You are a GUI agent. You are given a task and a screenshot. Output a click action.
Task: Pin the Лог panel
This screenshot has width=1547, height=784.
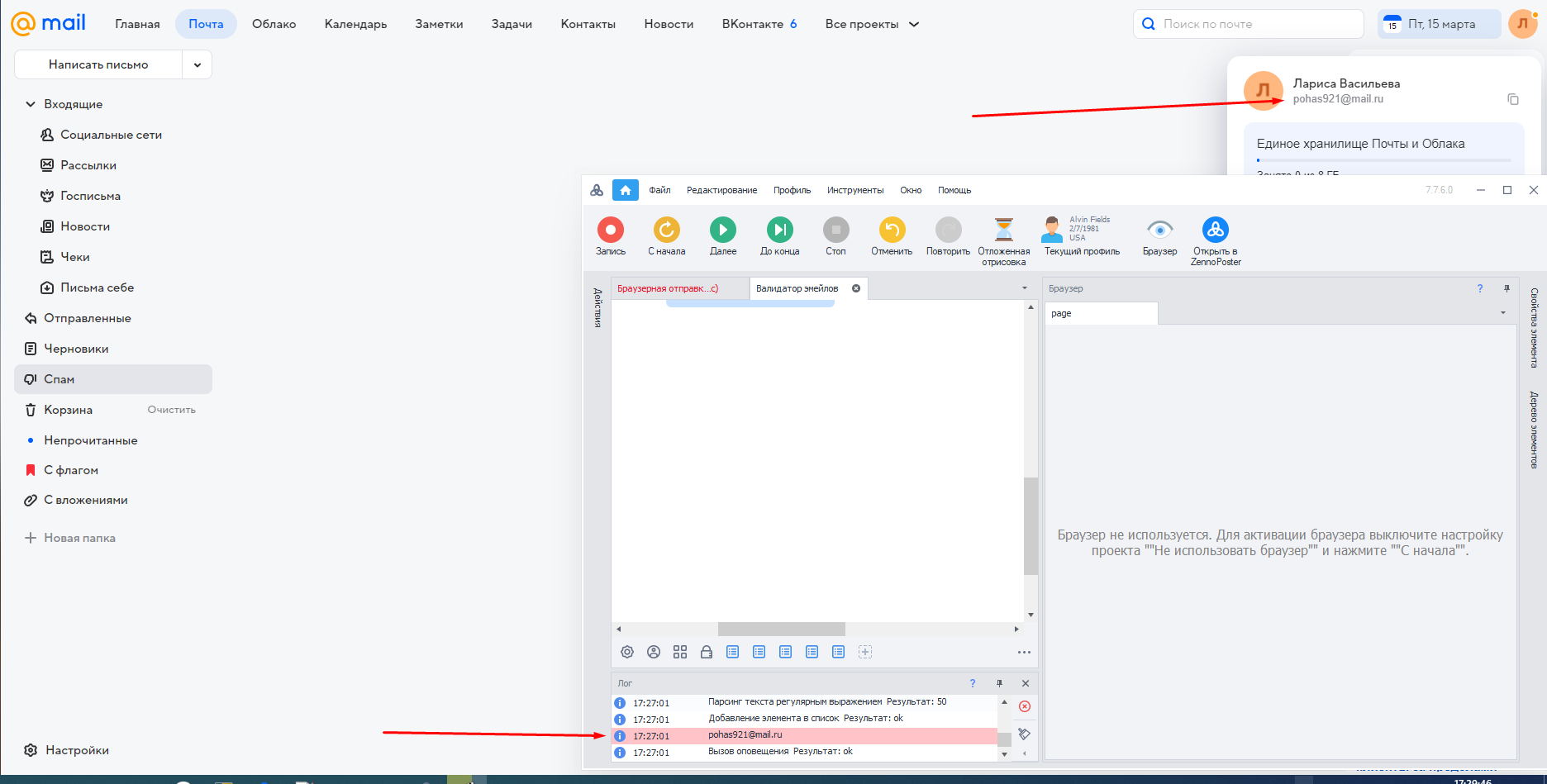click(999, 683)
